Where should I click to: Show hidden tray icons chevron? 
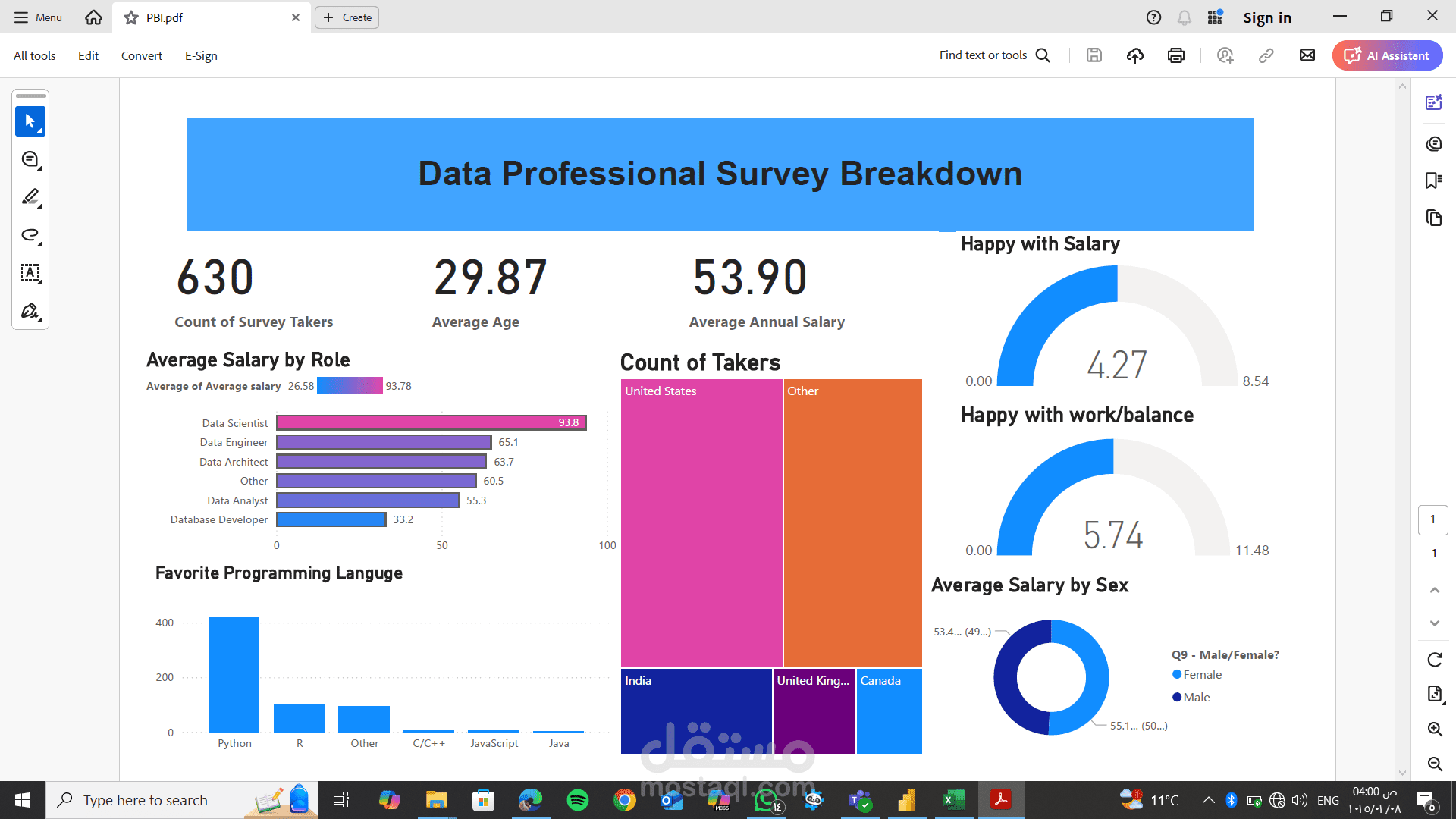(1208, 800)
